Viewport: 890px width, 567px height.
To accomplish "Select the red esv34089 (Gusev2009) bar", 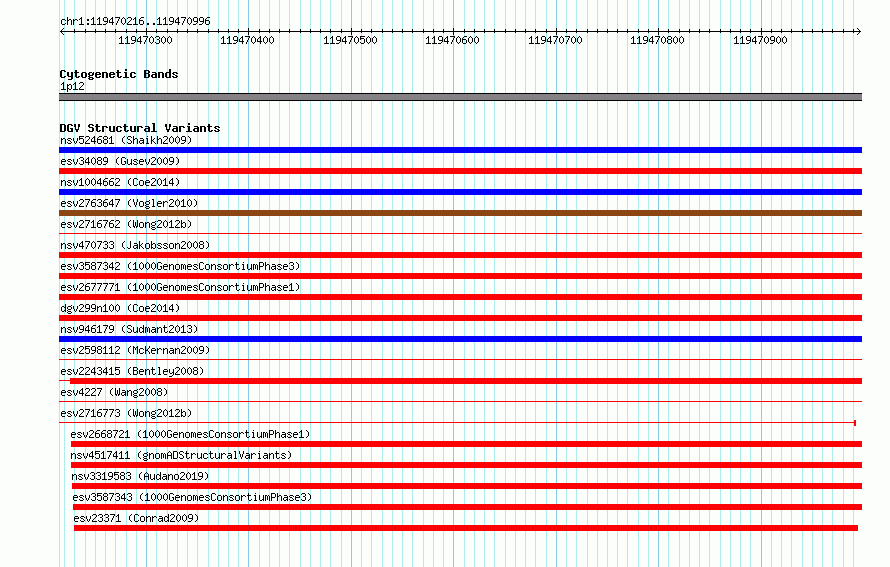I will click(460, 171).
